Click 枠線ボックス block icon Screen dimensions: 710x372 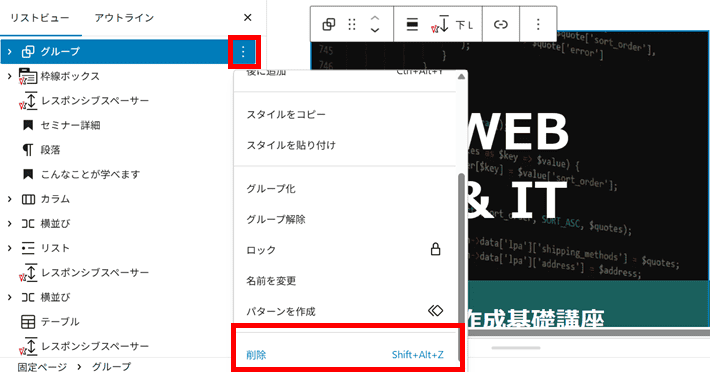[x=28, y=76]
